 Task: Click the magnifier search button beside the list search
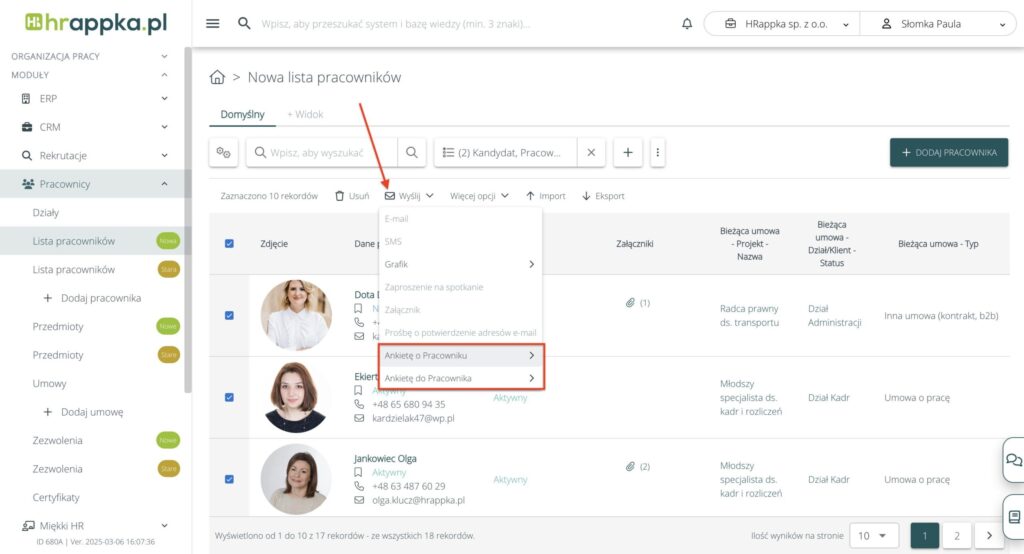411,152
